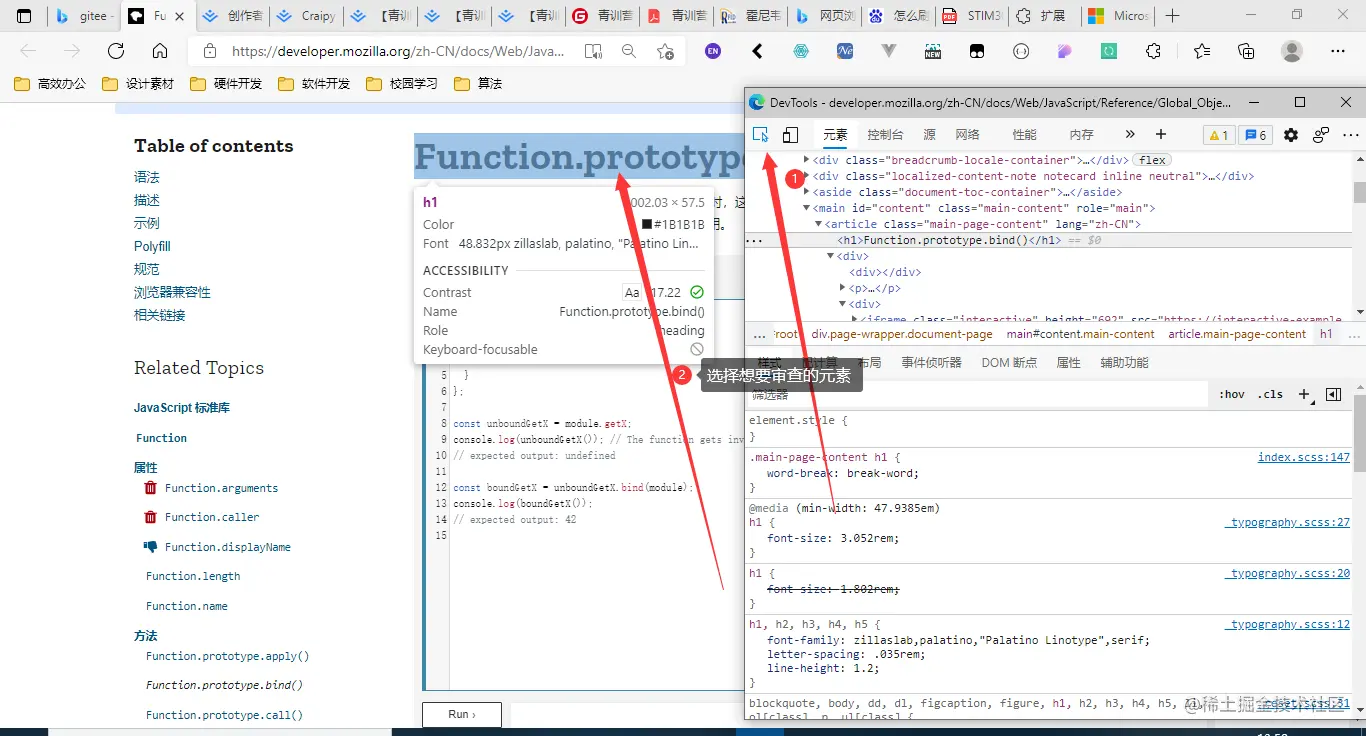
Task: Open the Function.arguments sidebar link
Action: click(221, 488)
